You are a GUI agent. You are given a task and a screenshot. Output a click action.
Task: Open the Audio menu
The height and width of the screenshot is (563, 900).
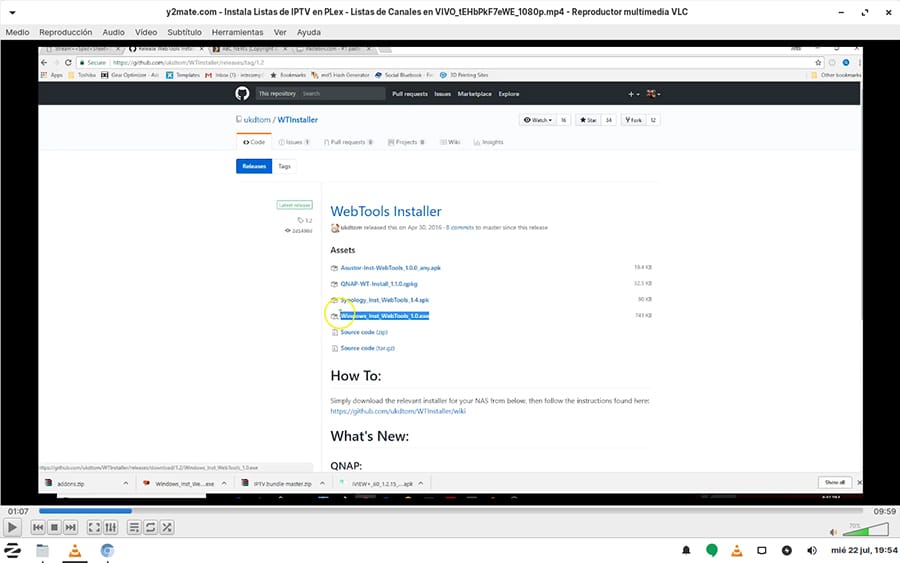(x=113, y=32)
